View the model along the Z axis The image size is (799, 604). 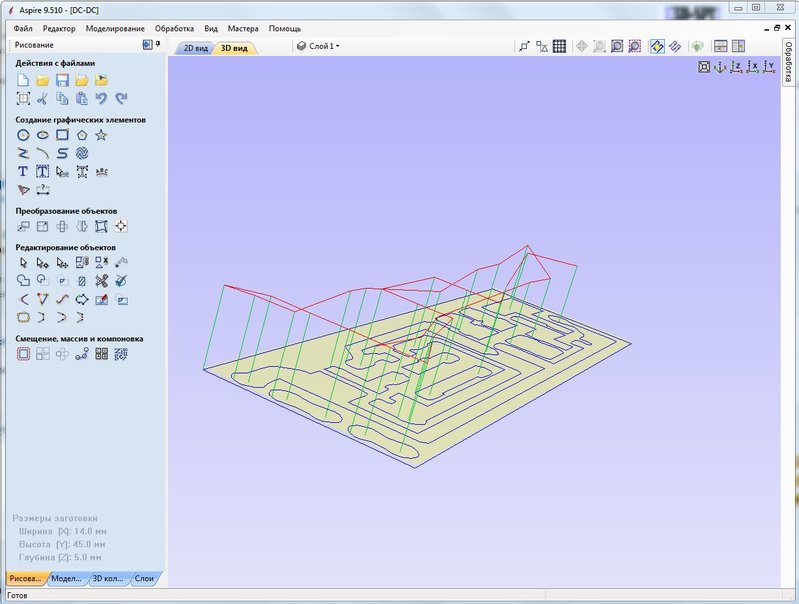[736, 67]
